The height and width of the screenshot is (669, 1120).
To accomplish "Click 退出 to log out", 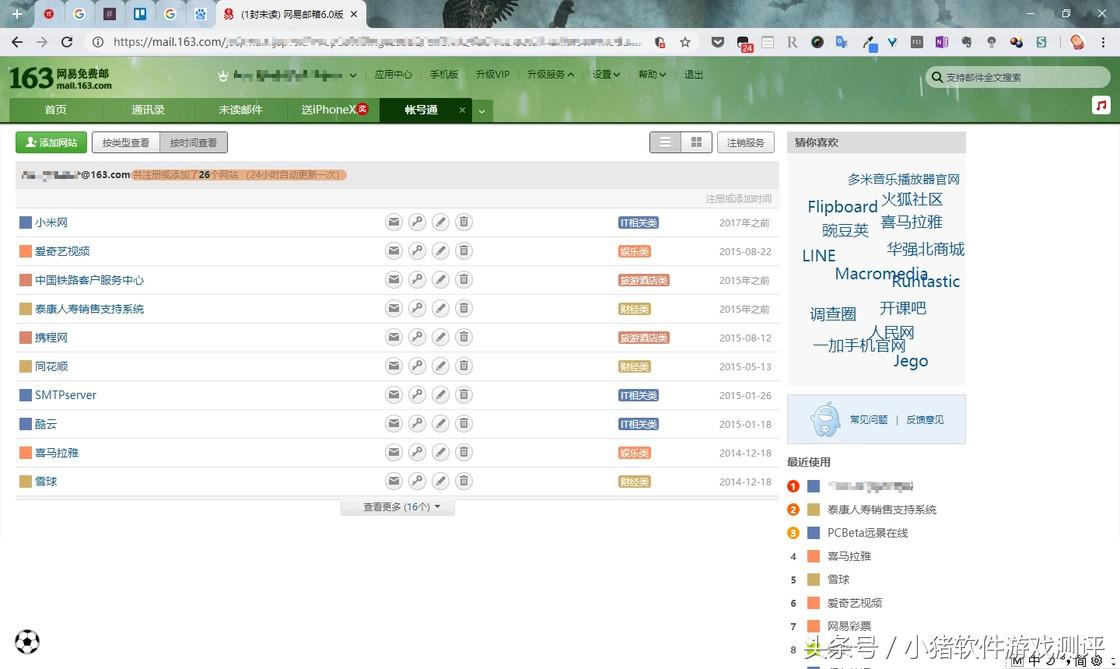I will point(694,74).
